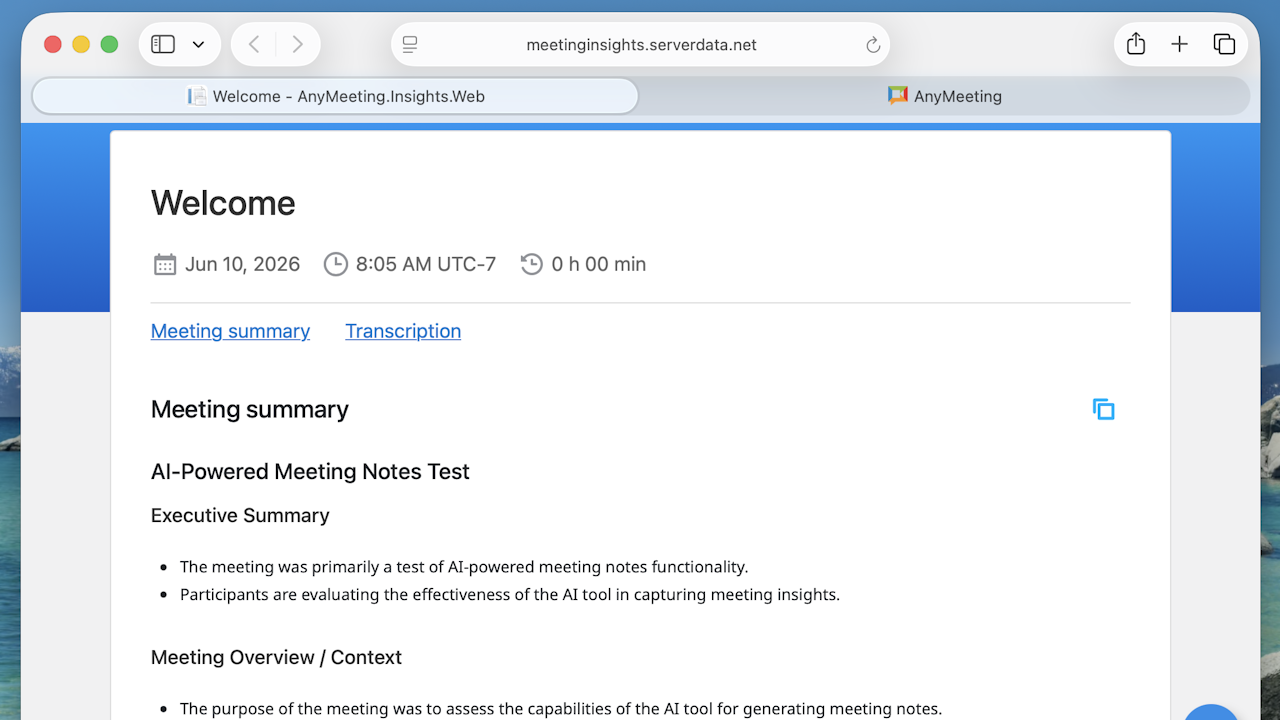The width and height of the screenshot is (1280, 720).
Task: Click bullet about test of AI-powered meeting notes
Action: coord(464,567)
